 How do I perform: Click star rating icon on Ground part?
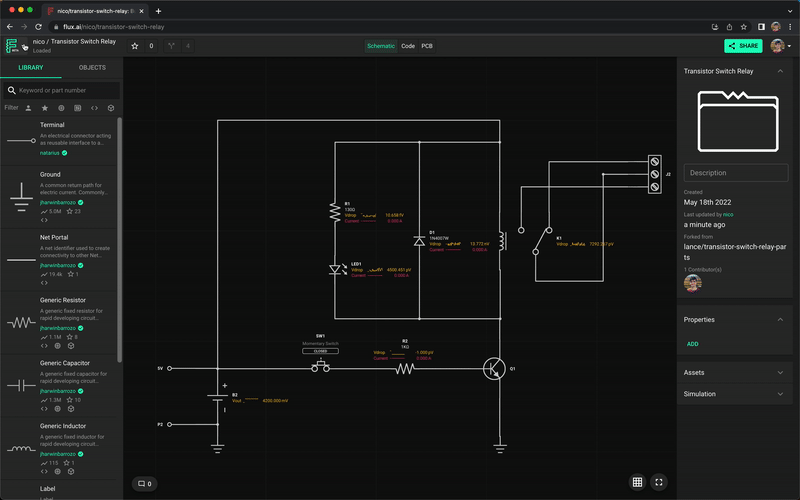(x=69, y=211)
